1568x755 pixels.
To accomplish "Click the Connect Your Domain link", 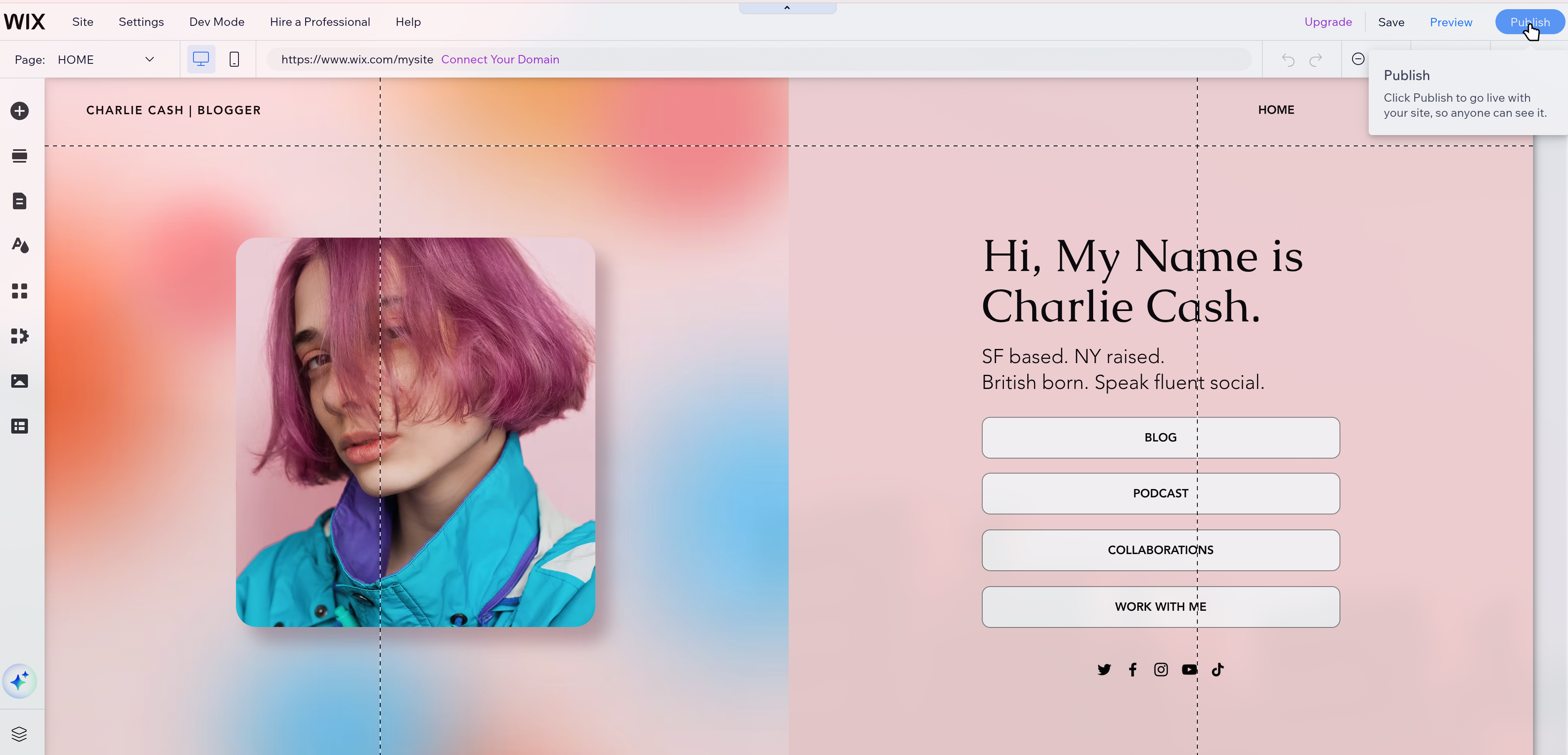I will 500,59.
